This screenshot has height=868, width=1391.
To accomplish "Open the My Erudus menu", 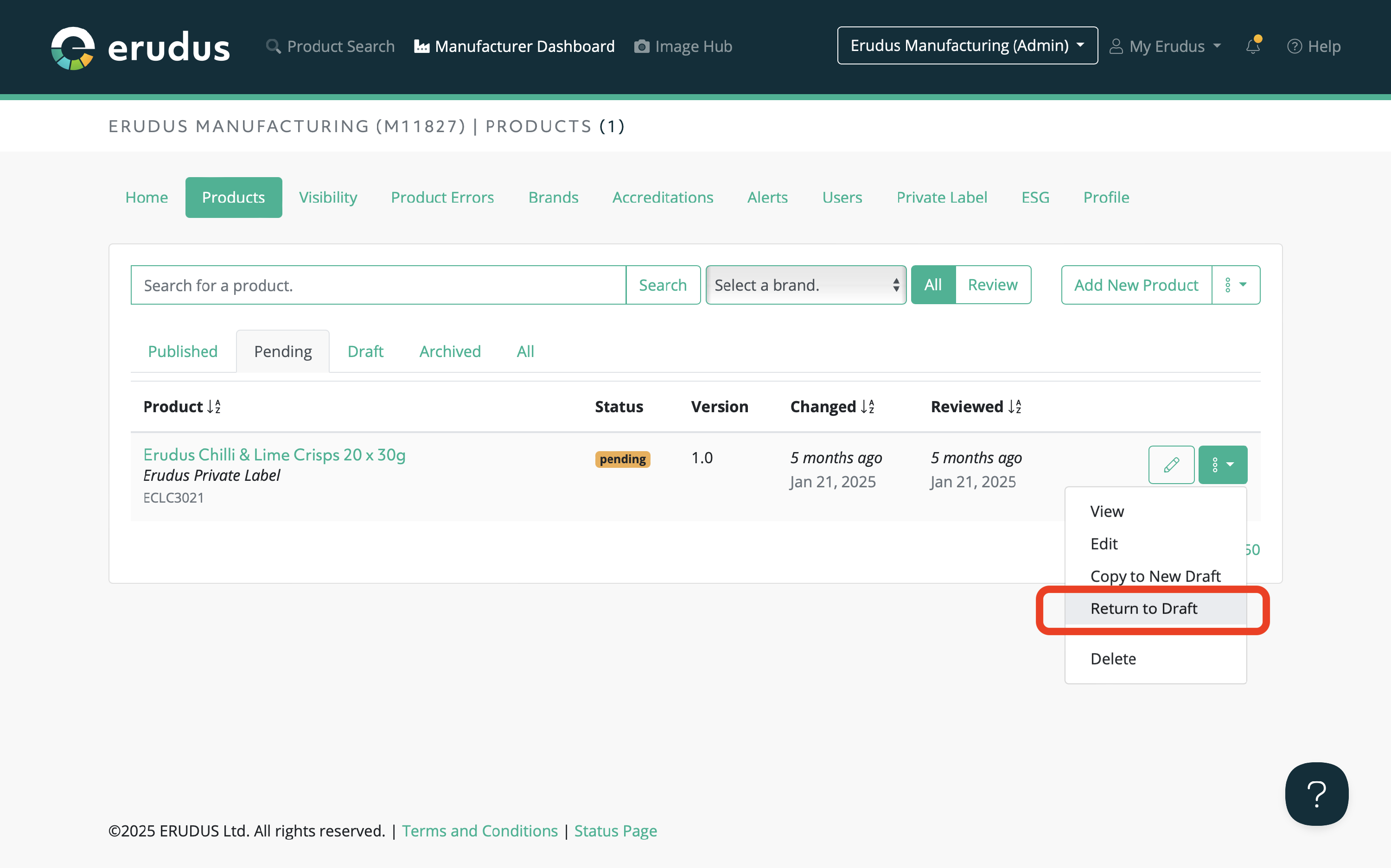I will (1165, 46).
